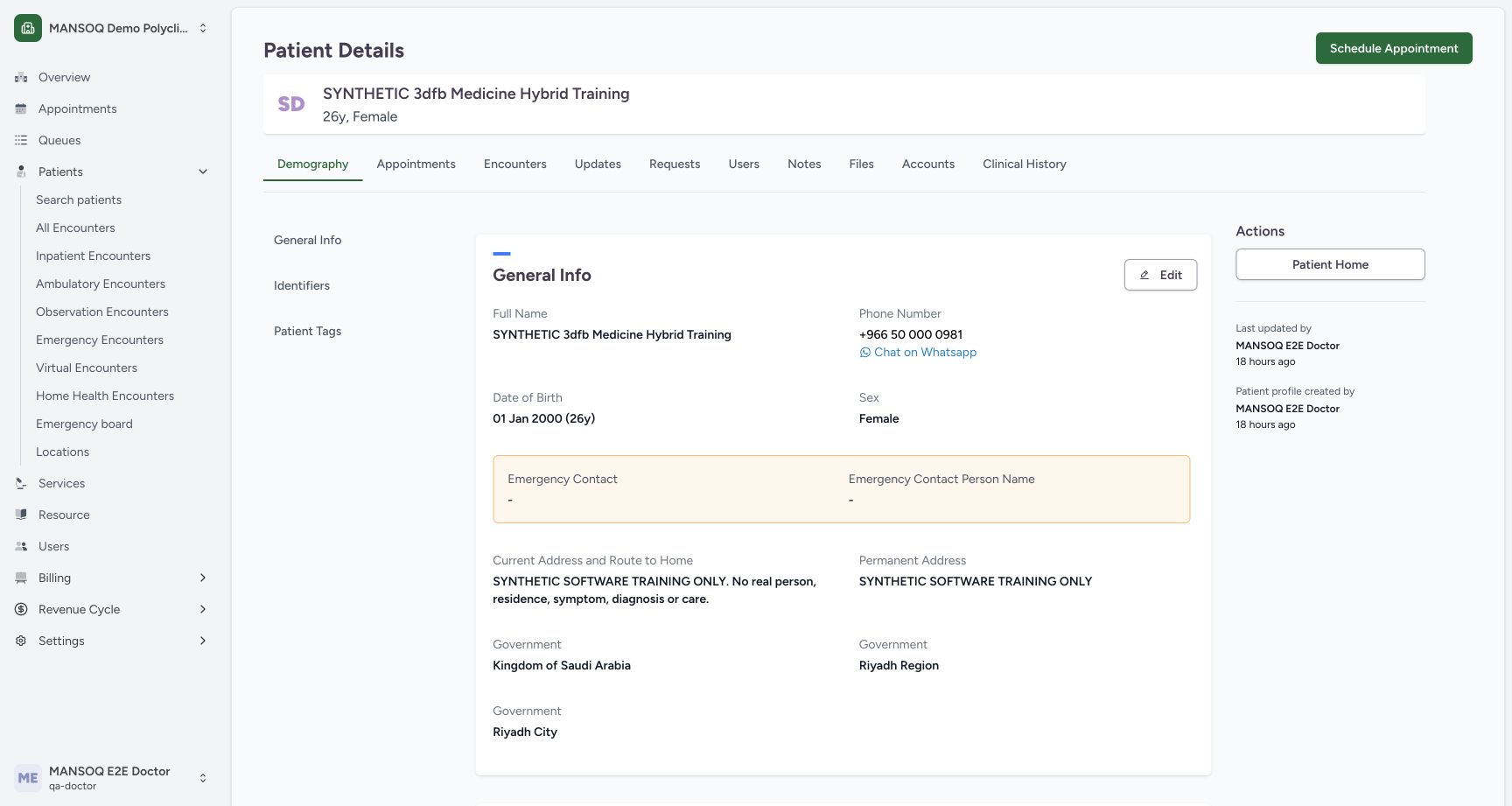Click the ME user avatar
Image resolution: width=1512 pixels, height=806 pixels.
point(28,777)
